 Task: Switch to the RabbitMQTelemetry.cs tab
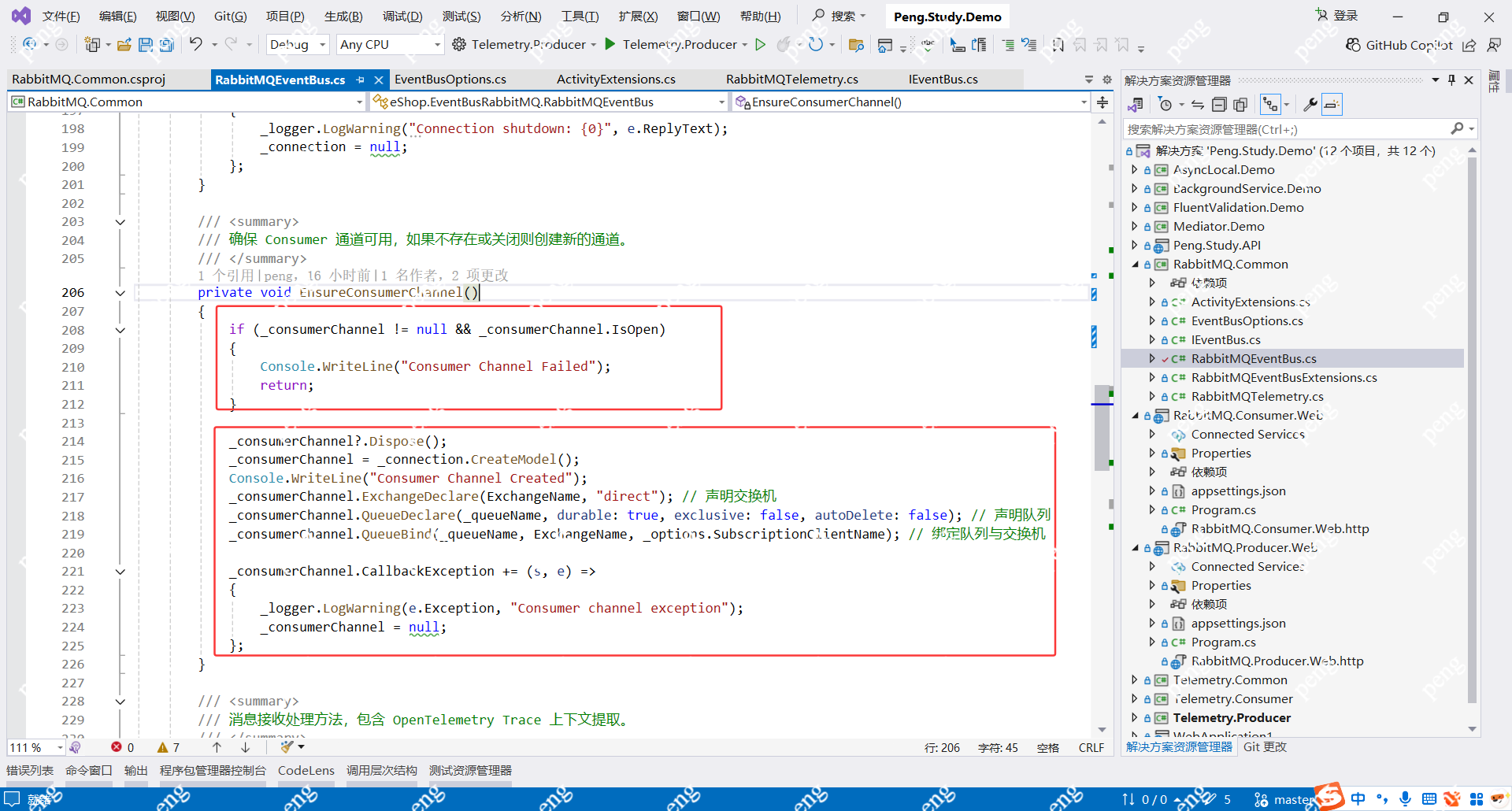pos(792,80)
